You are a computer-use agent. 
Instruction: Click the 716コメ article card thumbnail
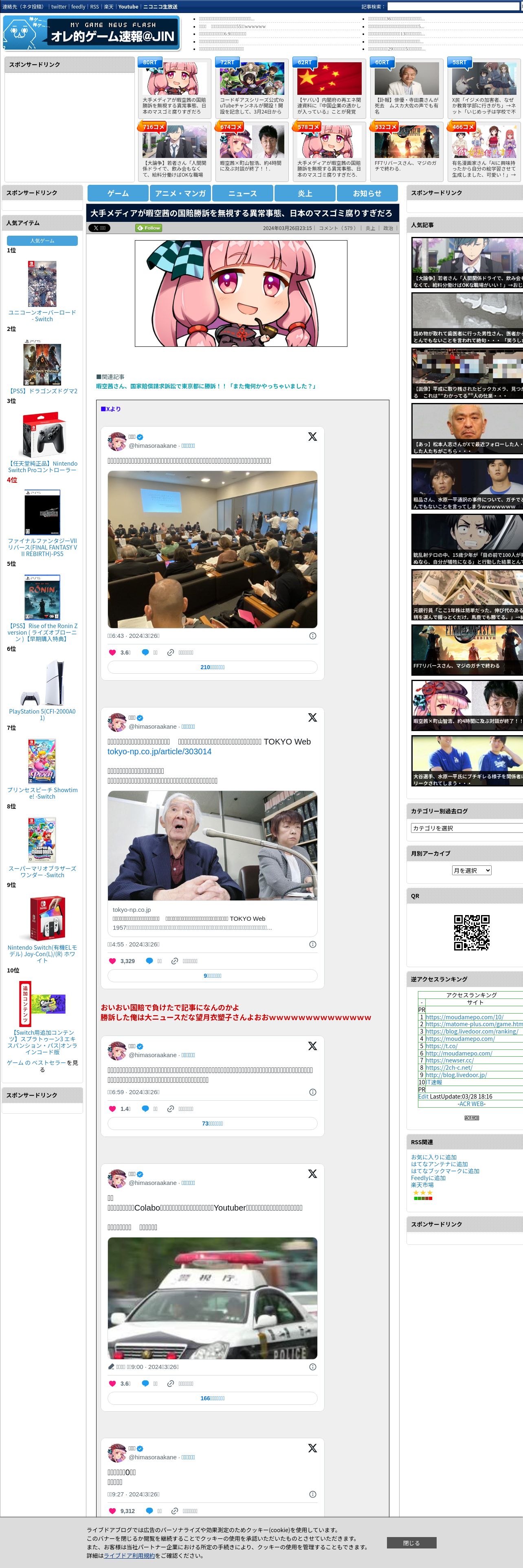tap(174, 142)
